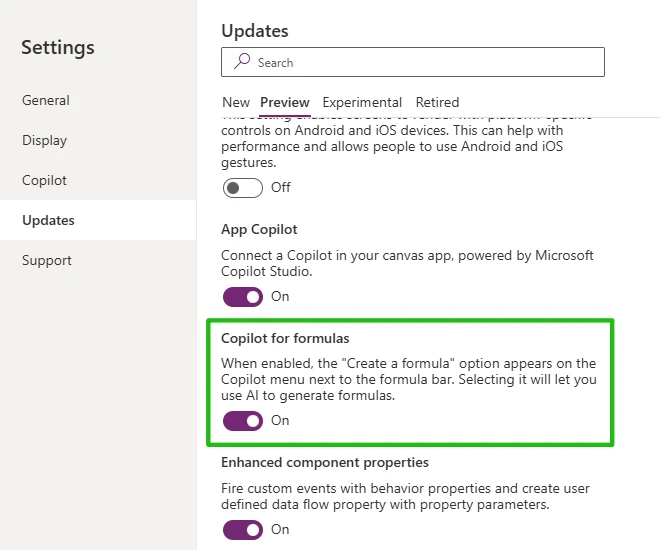Switch to the New tab
660x550 pixels.
point(236,102)
